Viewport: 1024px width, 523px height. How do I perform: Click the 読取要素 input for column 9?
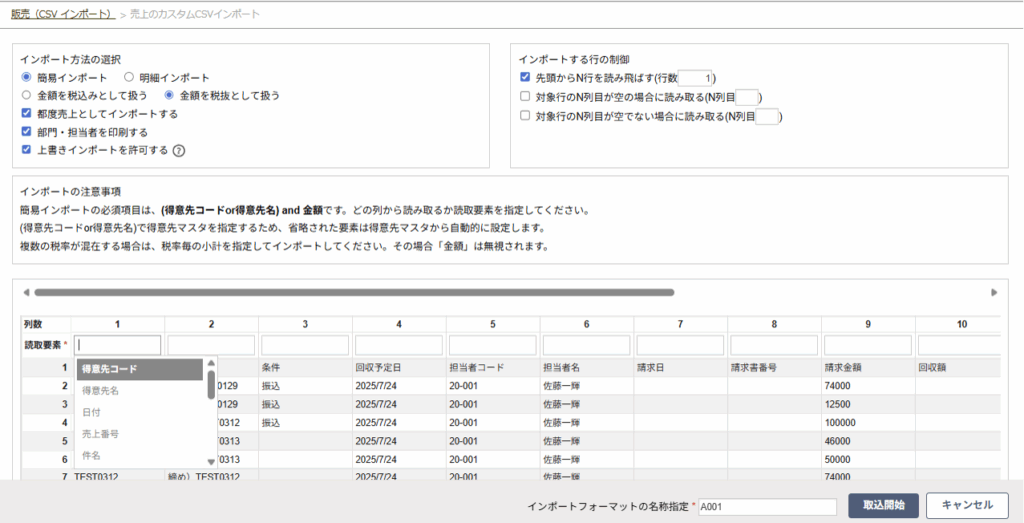coord(867,345)
